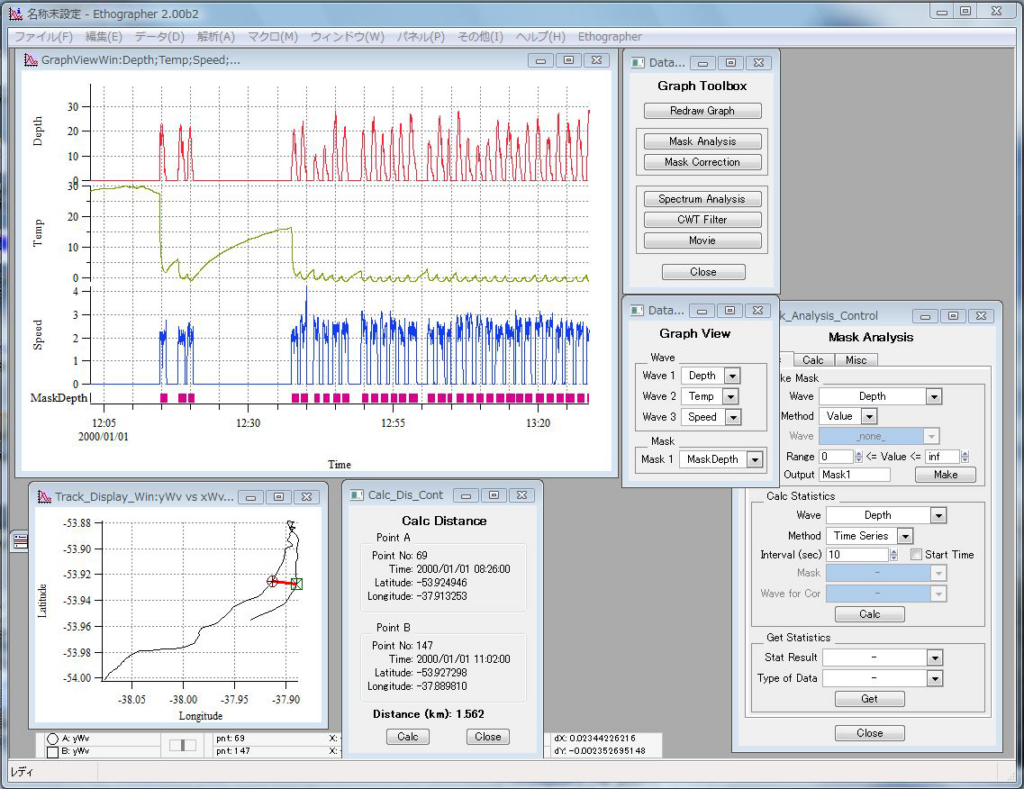Expand the Mask 1 MaskDepth dropdown

click(753, 460)
